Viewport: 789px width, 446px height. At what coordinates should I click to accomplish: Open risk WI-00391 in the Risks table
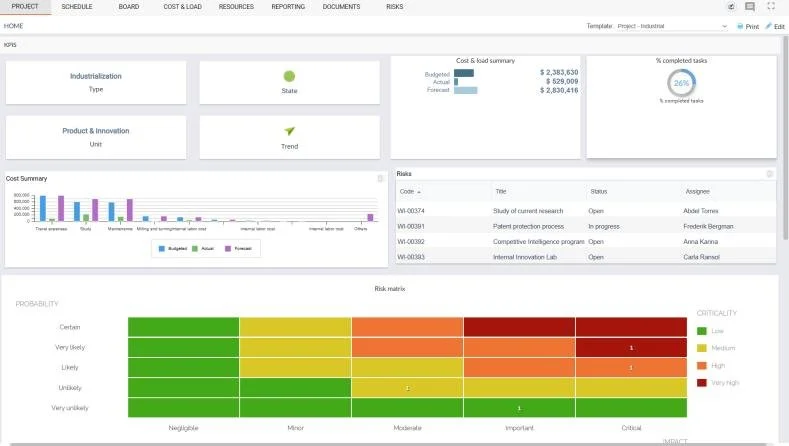(x=411, y=227)
